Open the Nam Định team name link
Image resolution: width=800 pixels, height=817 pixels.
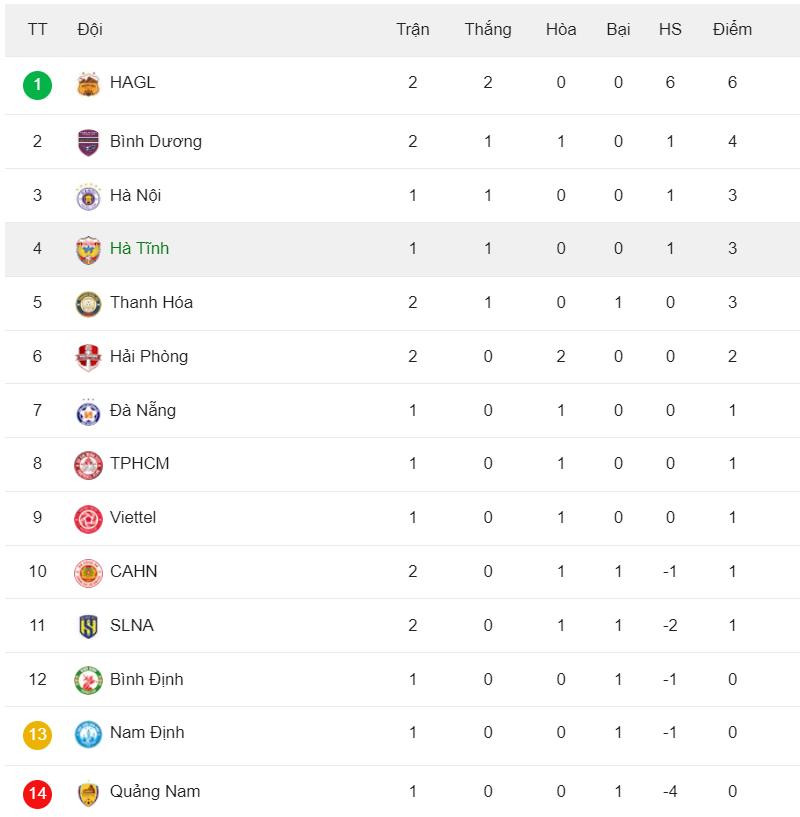coord(147,733)
